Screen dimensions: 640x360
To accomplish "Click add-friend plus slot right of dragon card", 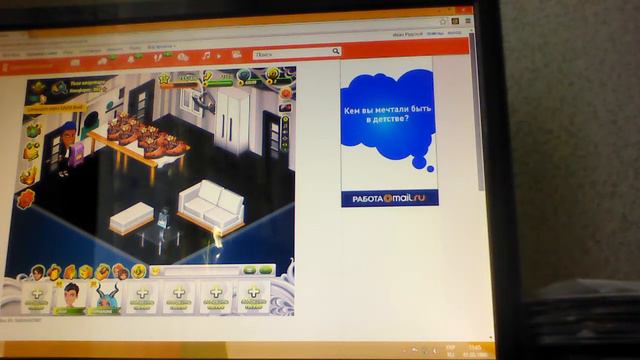I will [142, 298].
